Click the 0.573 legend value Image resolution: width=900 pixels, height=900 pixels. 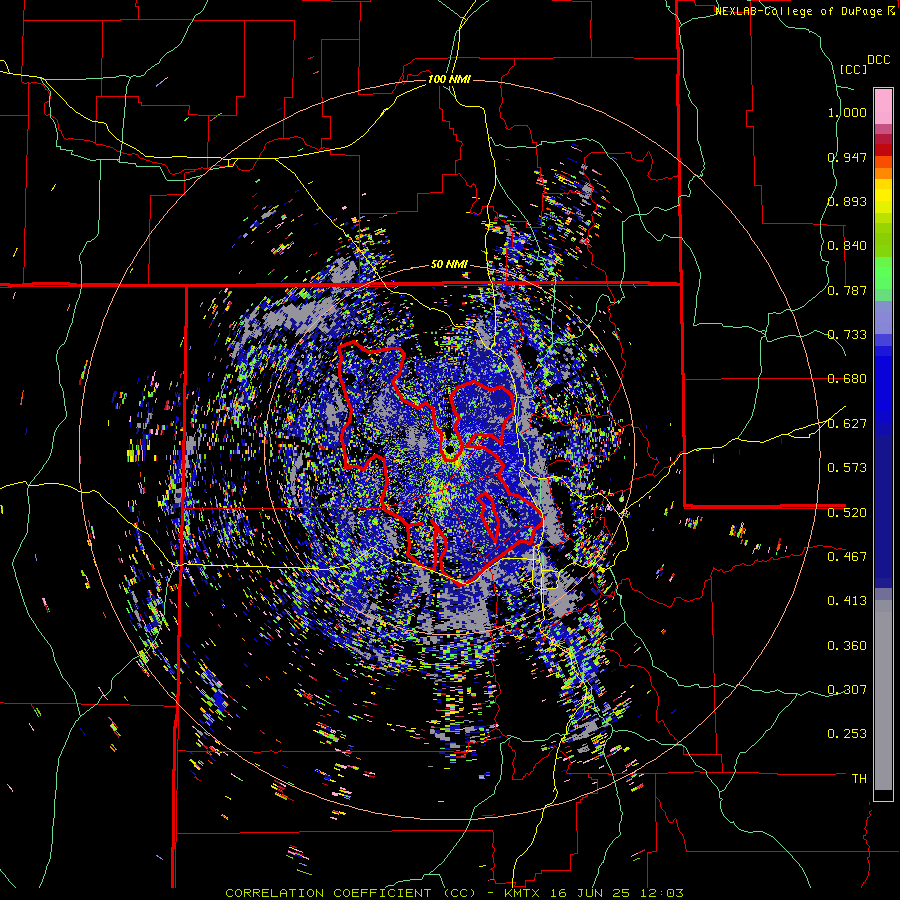click(847, 468)
